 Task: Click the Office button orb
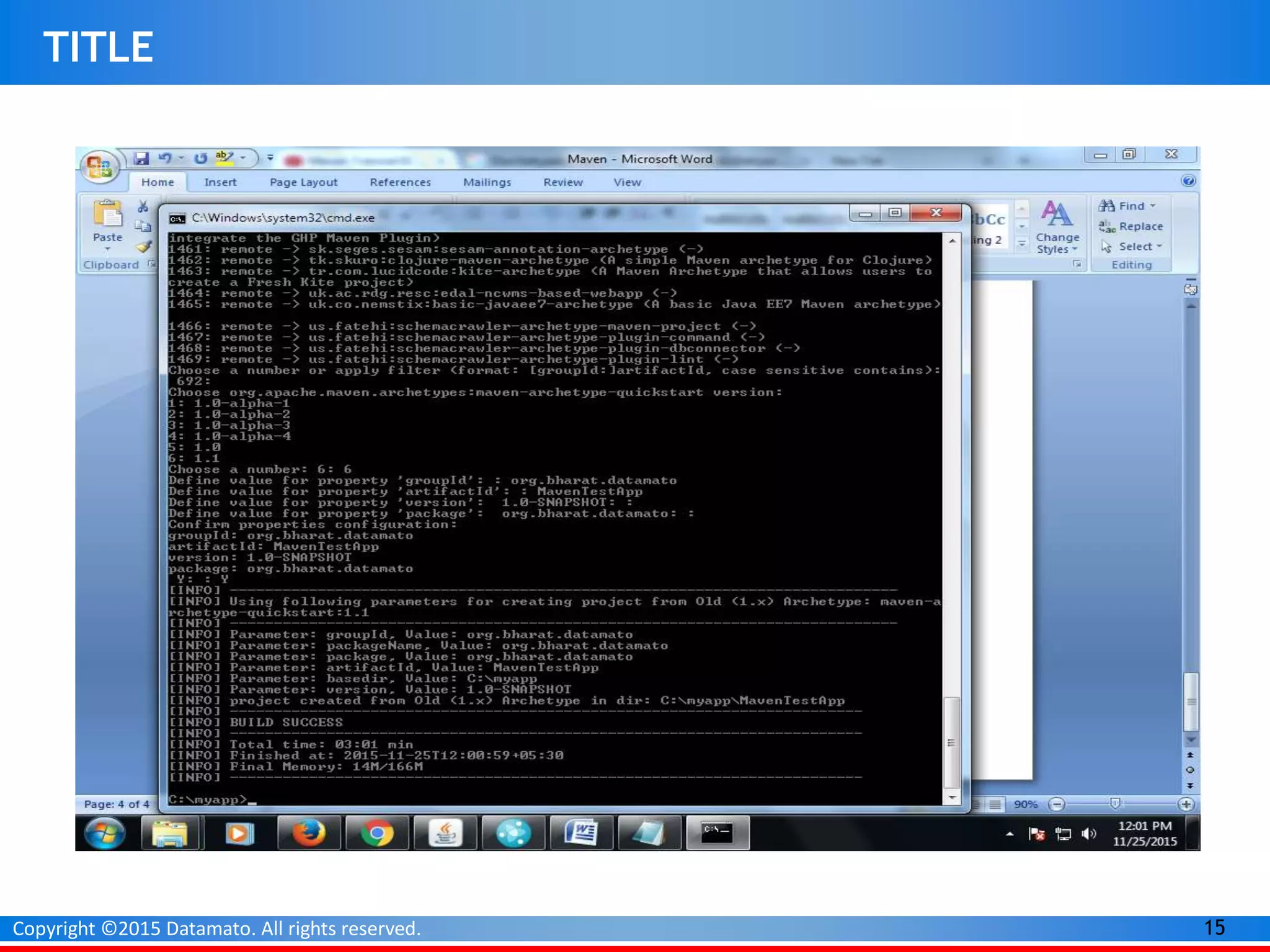(99, 166)
